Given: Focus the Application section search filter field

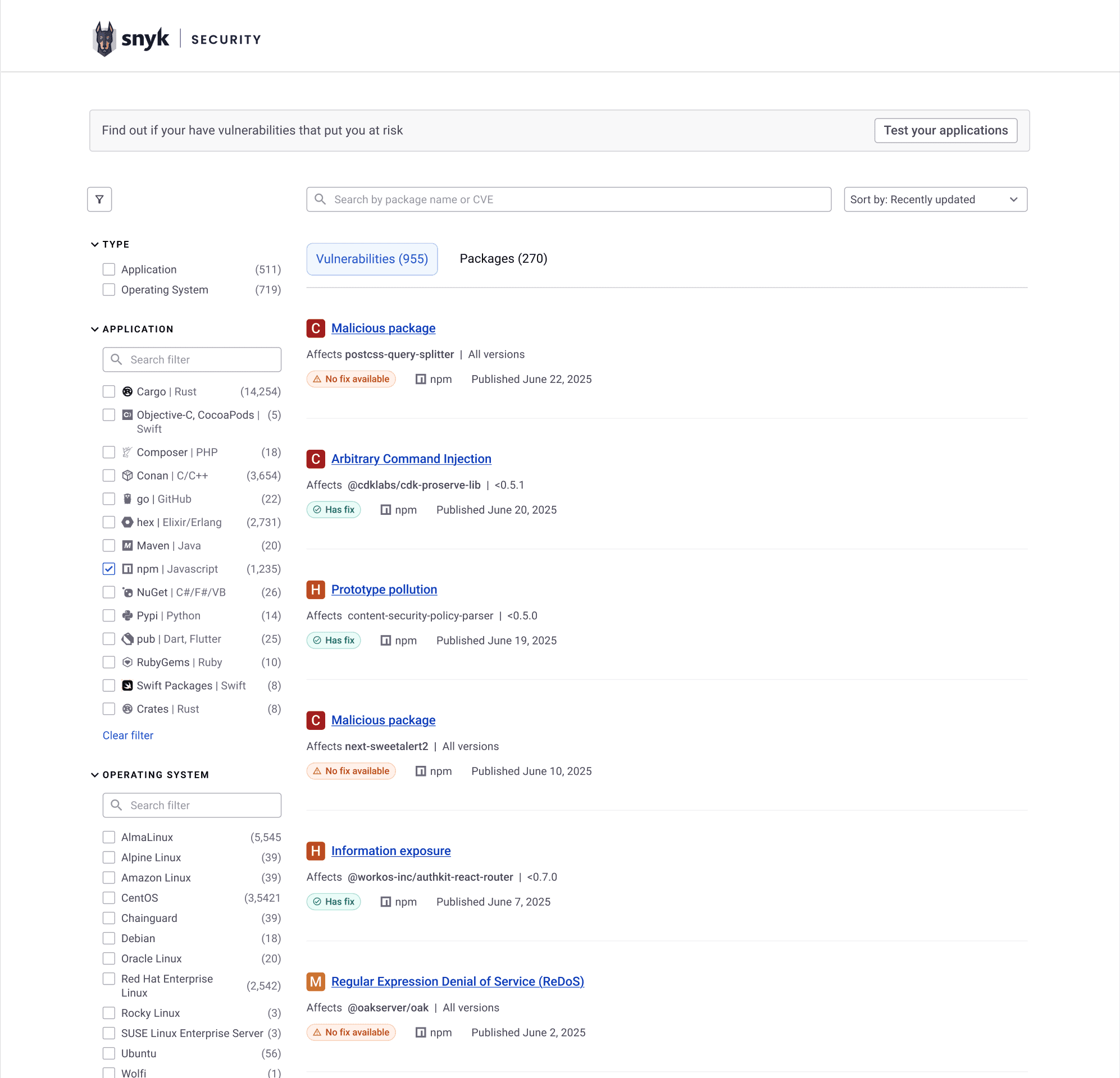Looking at the screenshot, I should click(192, 359).
